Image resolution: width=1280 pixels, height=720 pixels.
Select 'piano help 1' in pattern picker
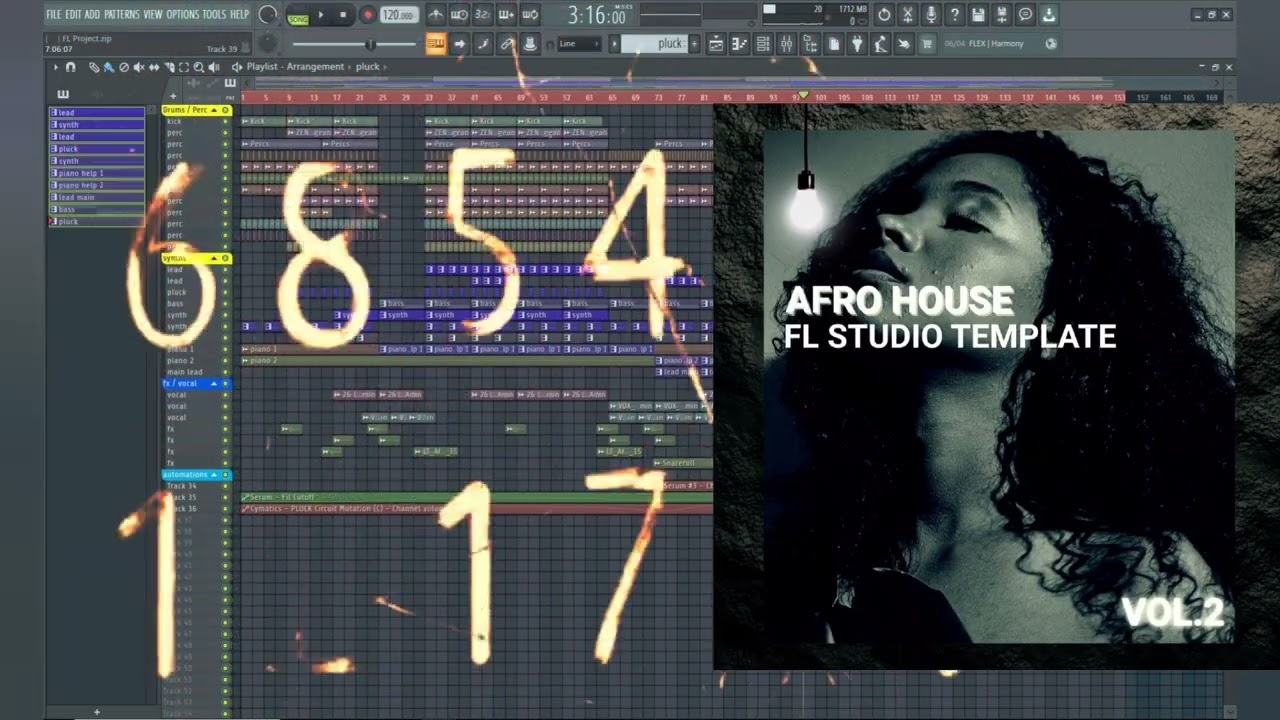(97, 173)
